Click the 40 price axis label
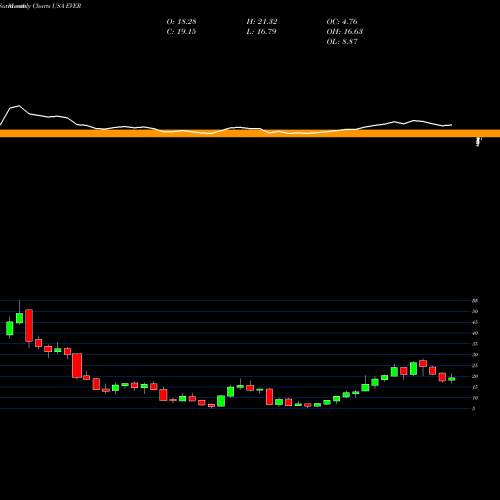 tap(475, 333)
